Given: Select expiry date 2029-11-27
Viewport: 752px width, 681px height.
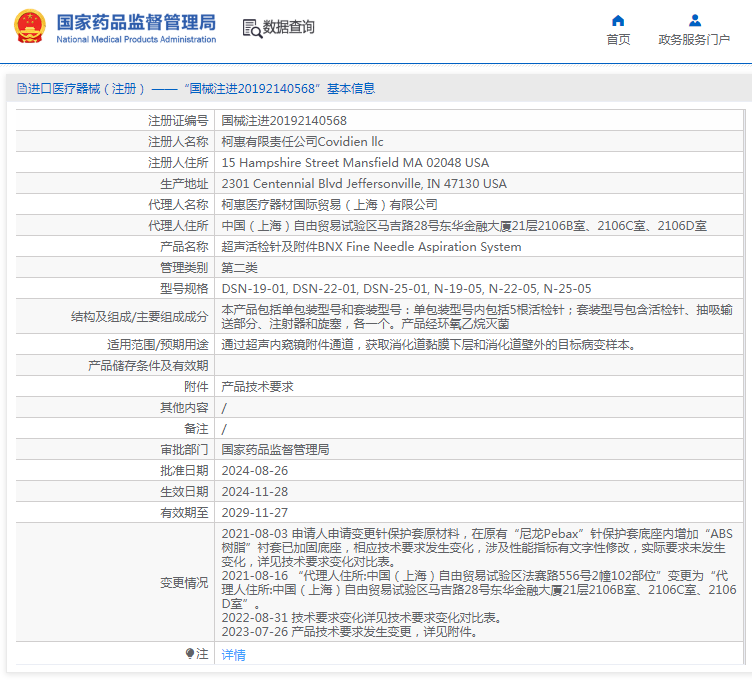Looking at the screenshot, I should click(255, 513).
